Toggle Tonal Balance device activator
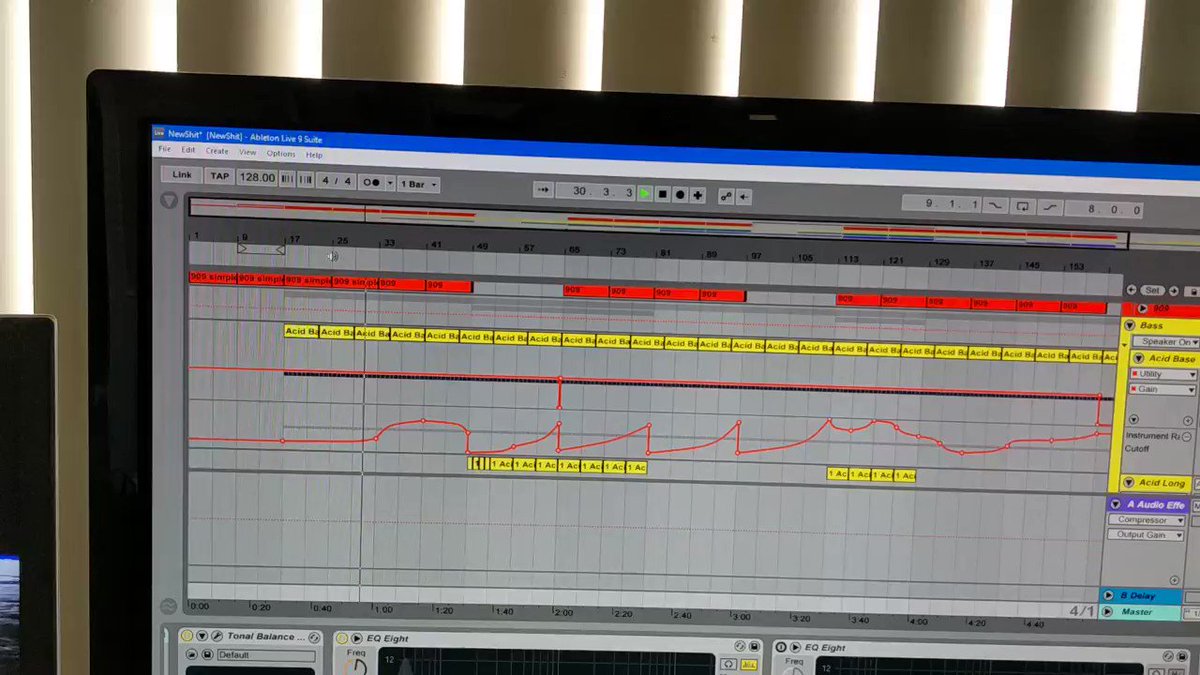1200x675 pixels. coord(187,636)
